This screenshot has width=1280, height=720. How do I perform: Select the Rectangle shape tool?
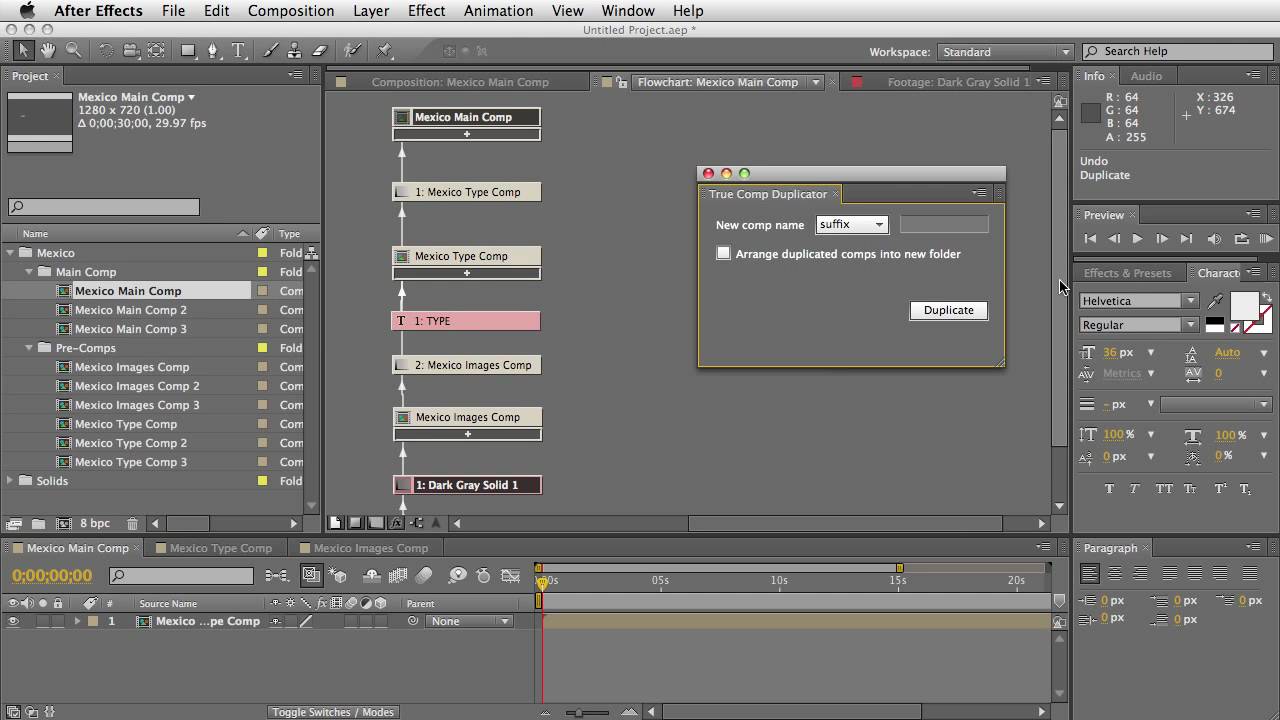point(188,51)
